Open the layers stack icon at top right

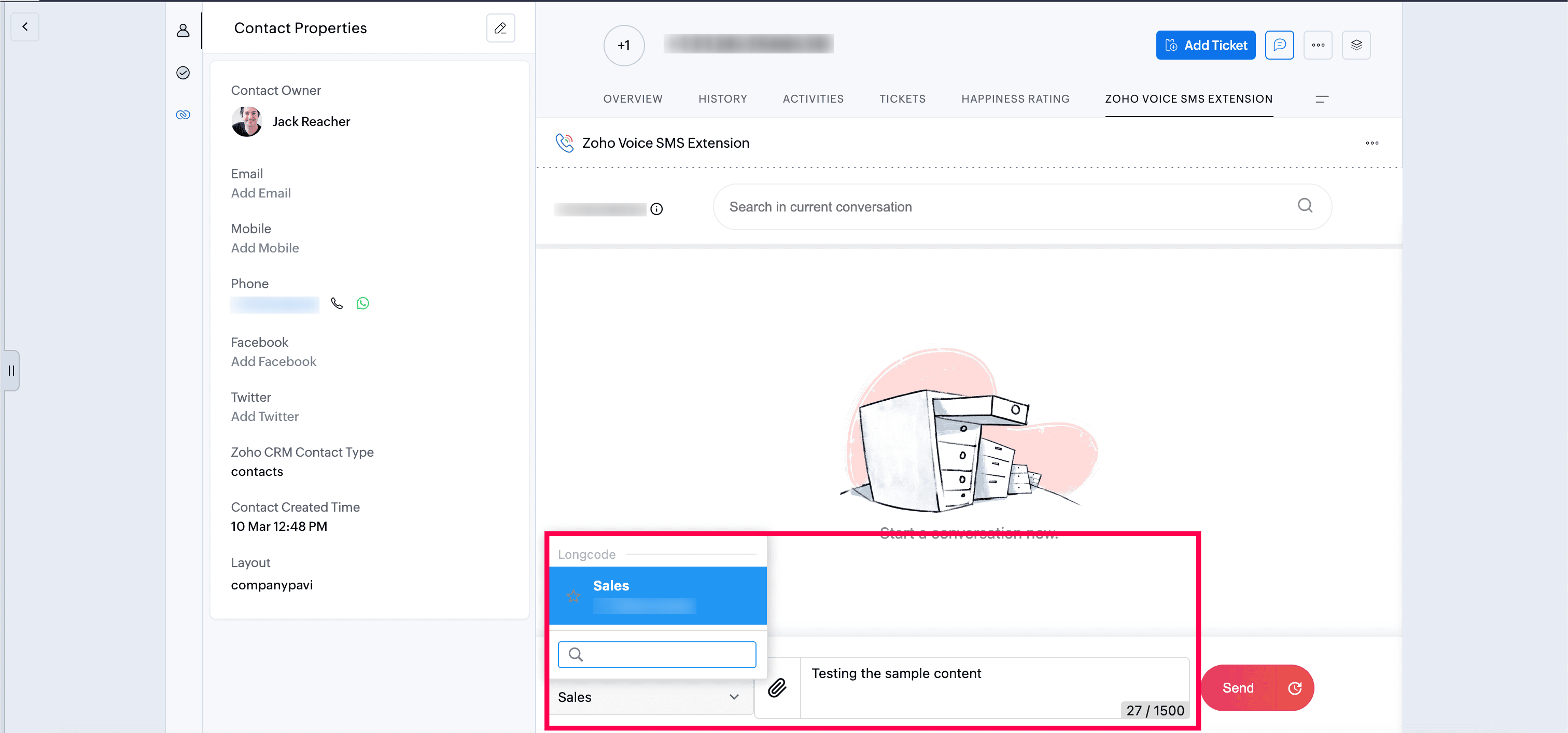click(1355, 45)
